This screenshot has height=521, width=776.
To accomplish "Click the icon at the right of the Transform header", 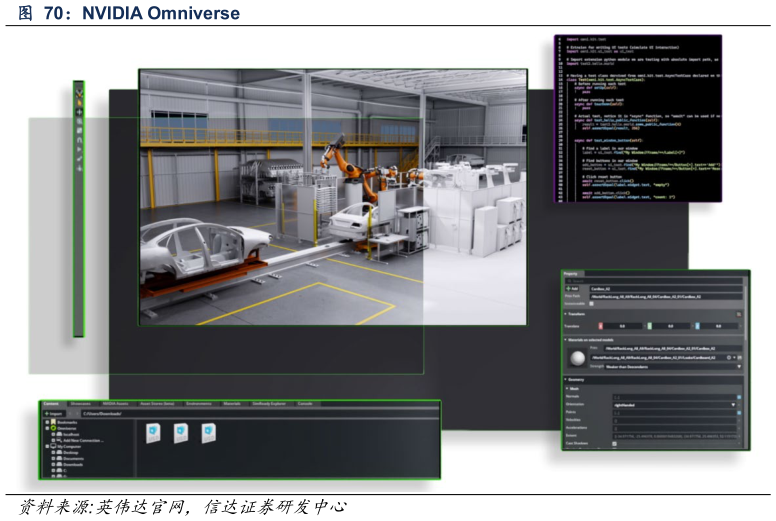I will [x=739, y=314].
